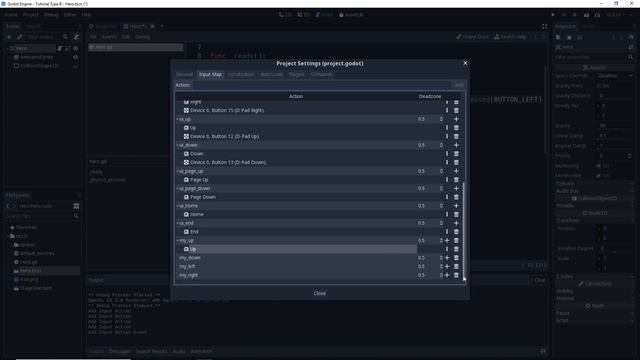Viewport: 640px width, 360px height.
Task: Click Close at the dialog bottom
Action: (320, 293)
